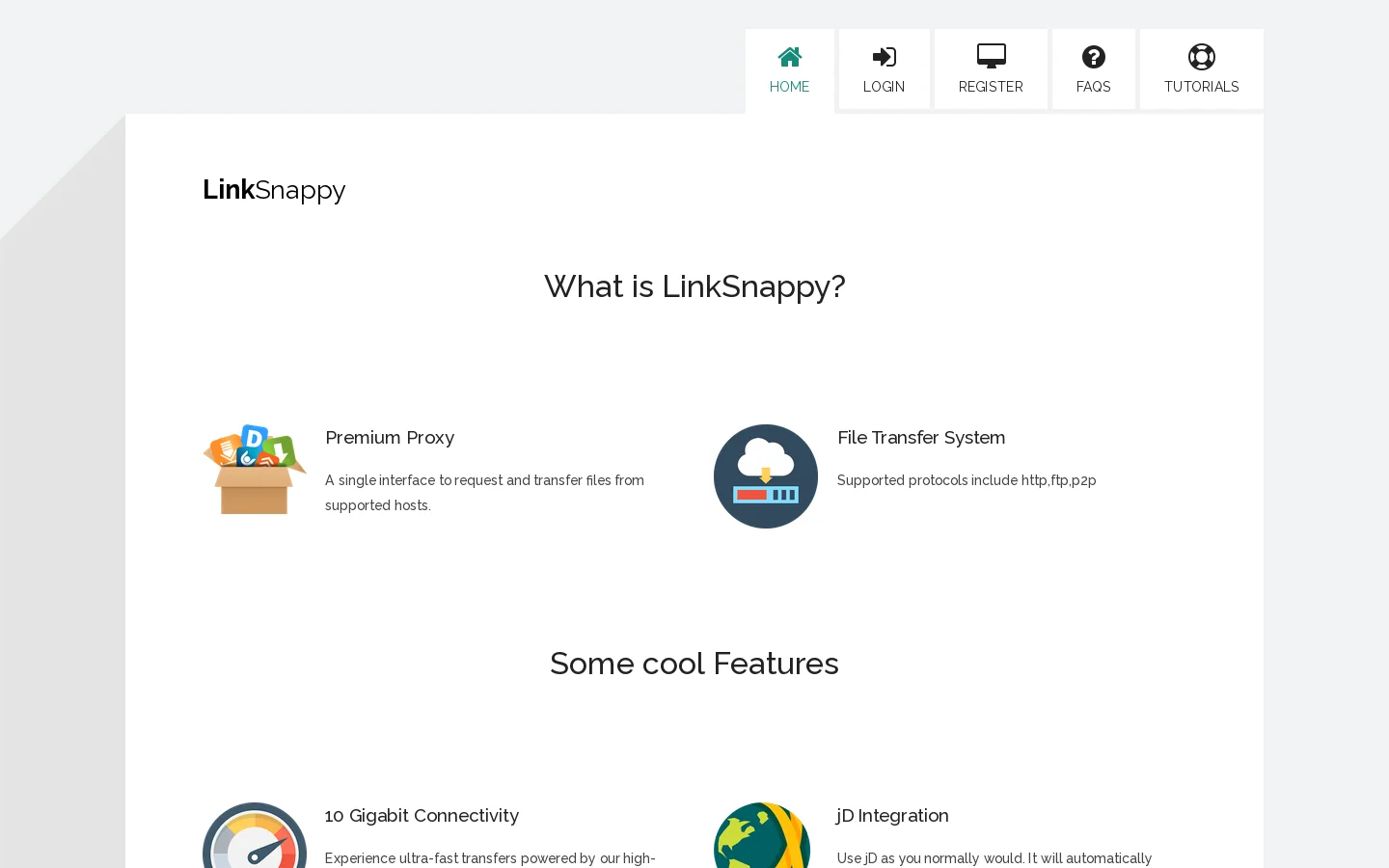Click the 'Supported protocols include http,ftp,p2p' text
1389x868 pixels.
coord(967,480)
